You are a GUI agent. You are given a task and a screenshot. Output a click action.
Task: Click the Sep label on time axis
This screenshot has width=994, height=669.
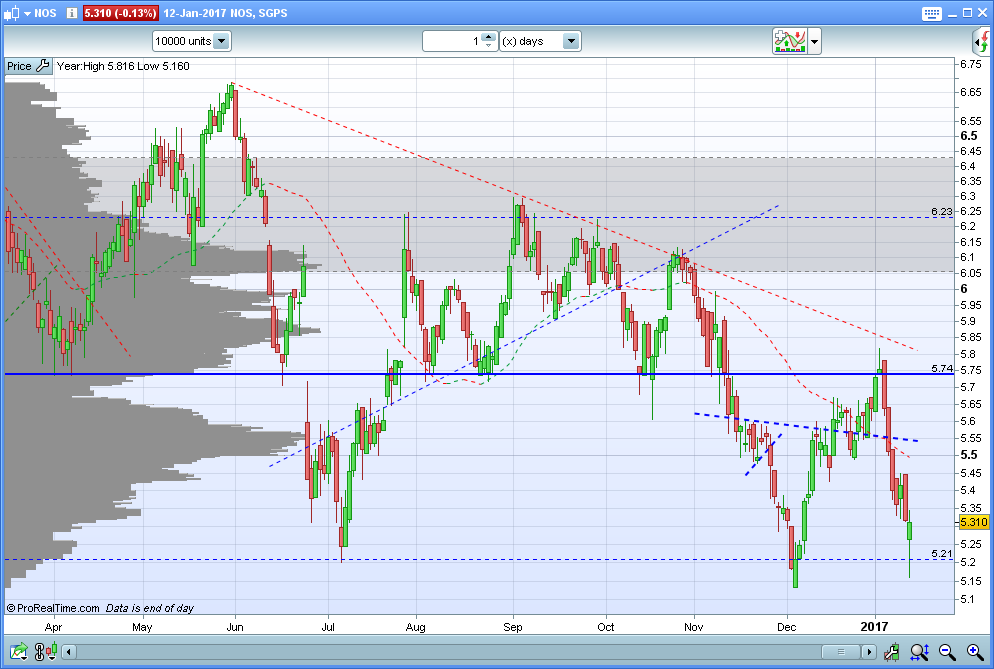[512, 627]
